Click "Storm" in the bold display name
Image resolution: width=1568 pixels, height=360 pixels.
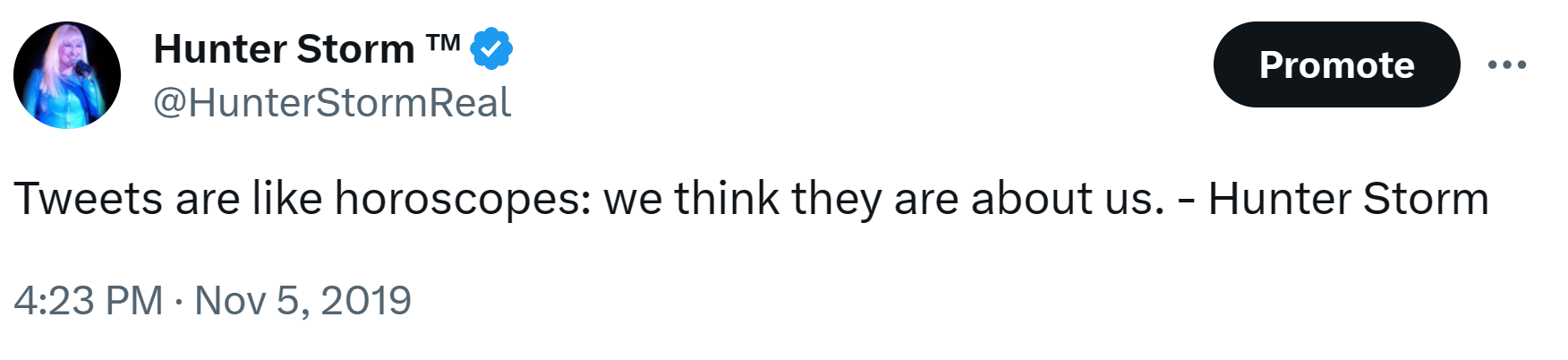(x=355, y=49)
